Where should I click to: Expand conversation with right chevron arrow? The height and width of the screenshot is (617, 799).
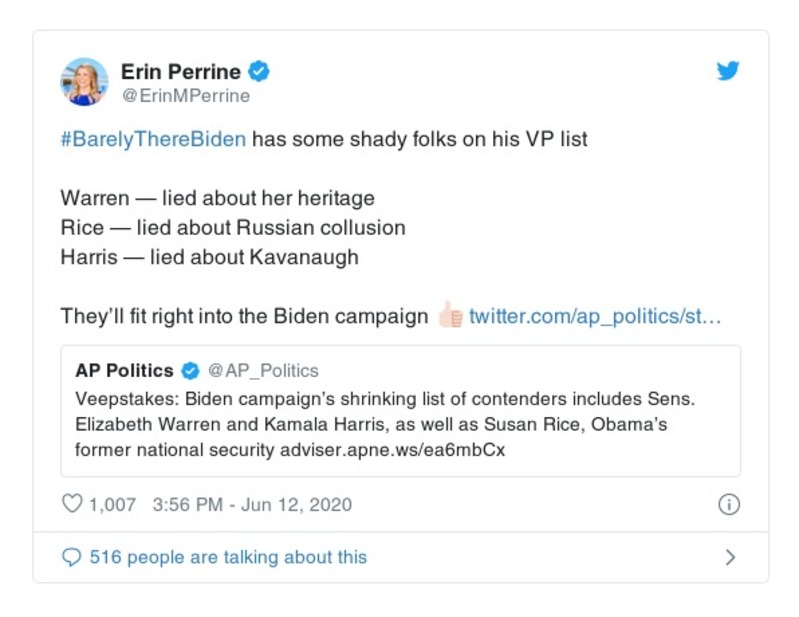point(730,557)
